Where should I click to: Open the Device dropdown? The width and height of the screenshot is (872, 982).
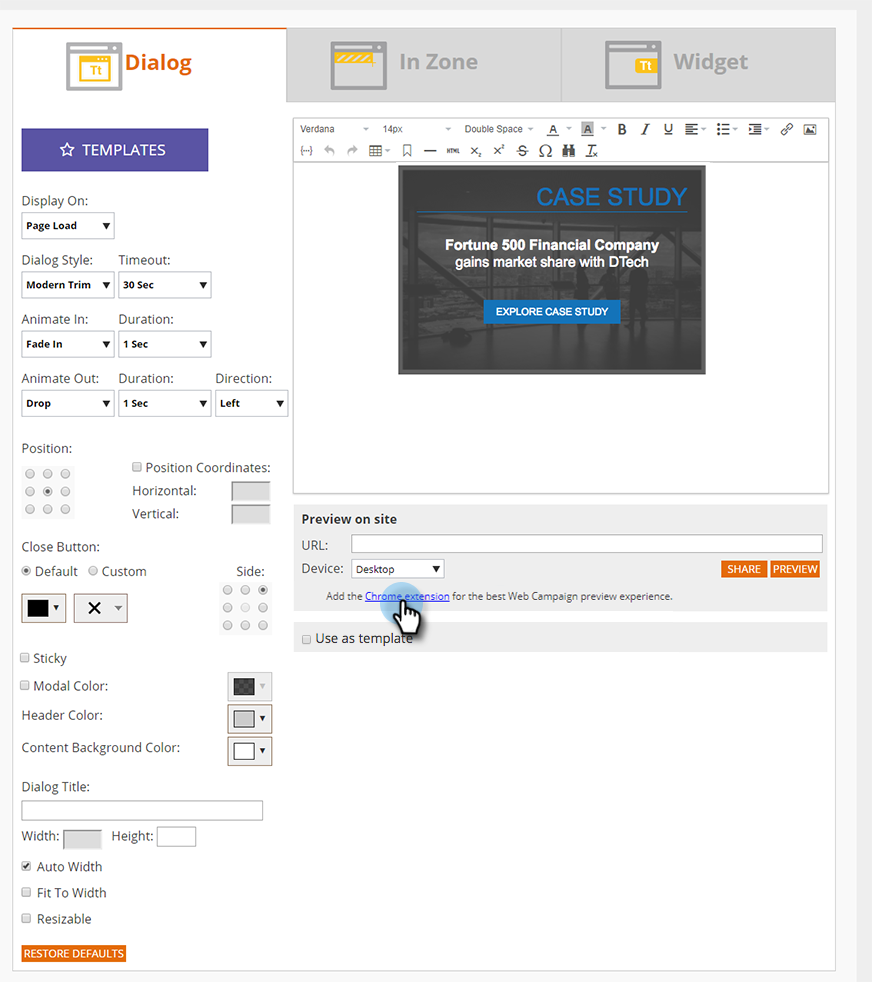pos(398,569)
